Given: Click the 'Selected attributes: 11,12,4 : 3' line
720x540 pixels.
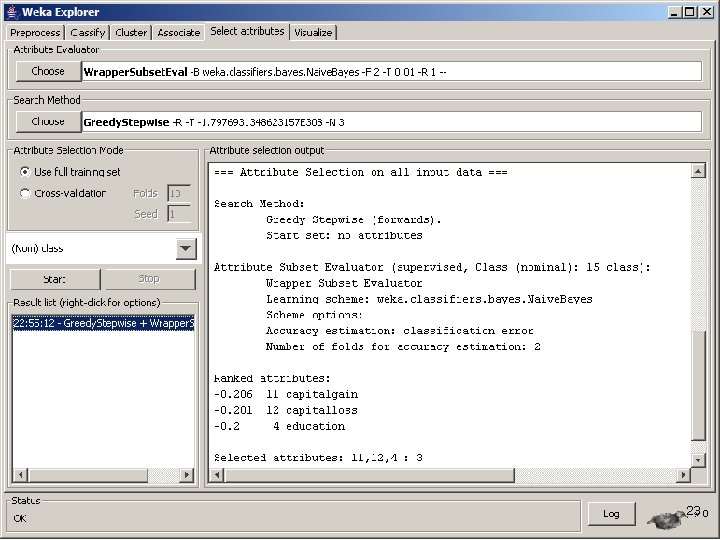Looking at the screenshot, I should point(318,458).
